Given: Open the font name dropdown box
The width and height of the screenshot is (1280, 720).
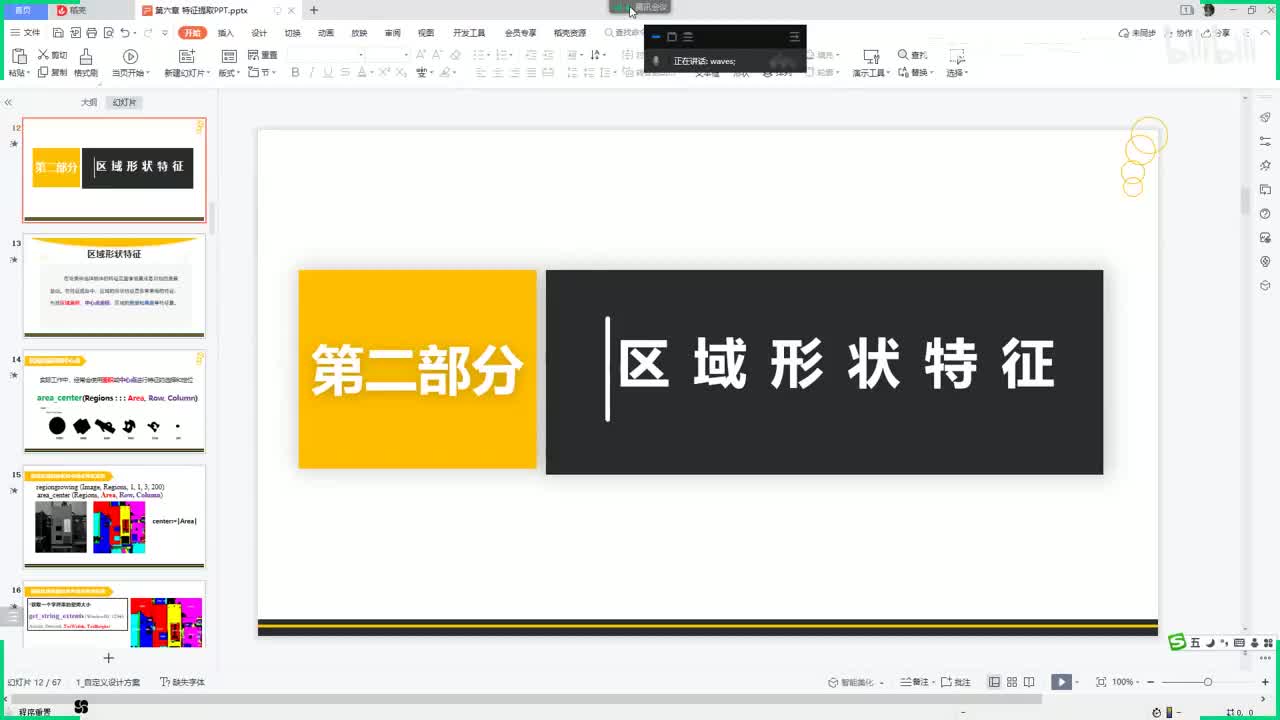Looking at the screenshot, I should [x=324, y=55].
